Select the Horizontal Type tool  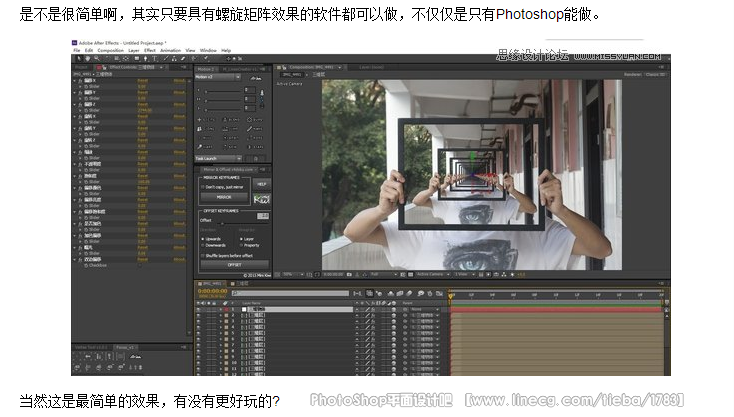[x=154, y=59]
